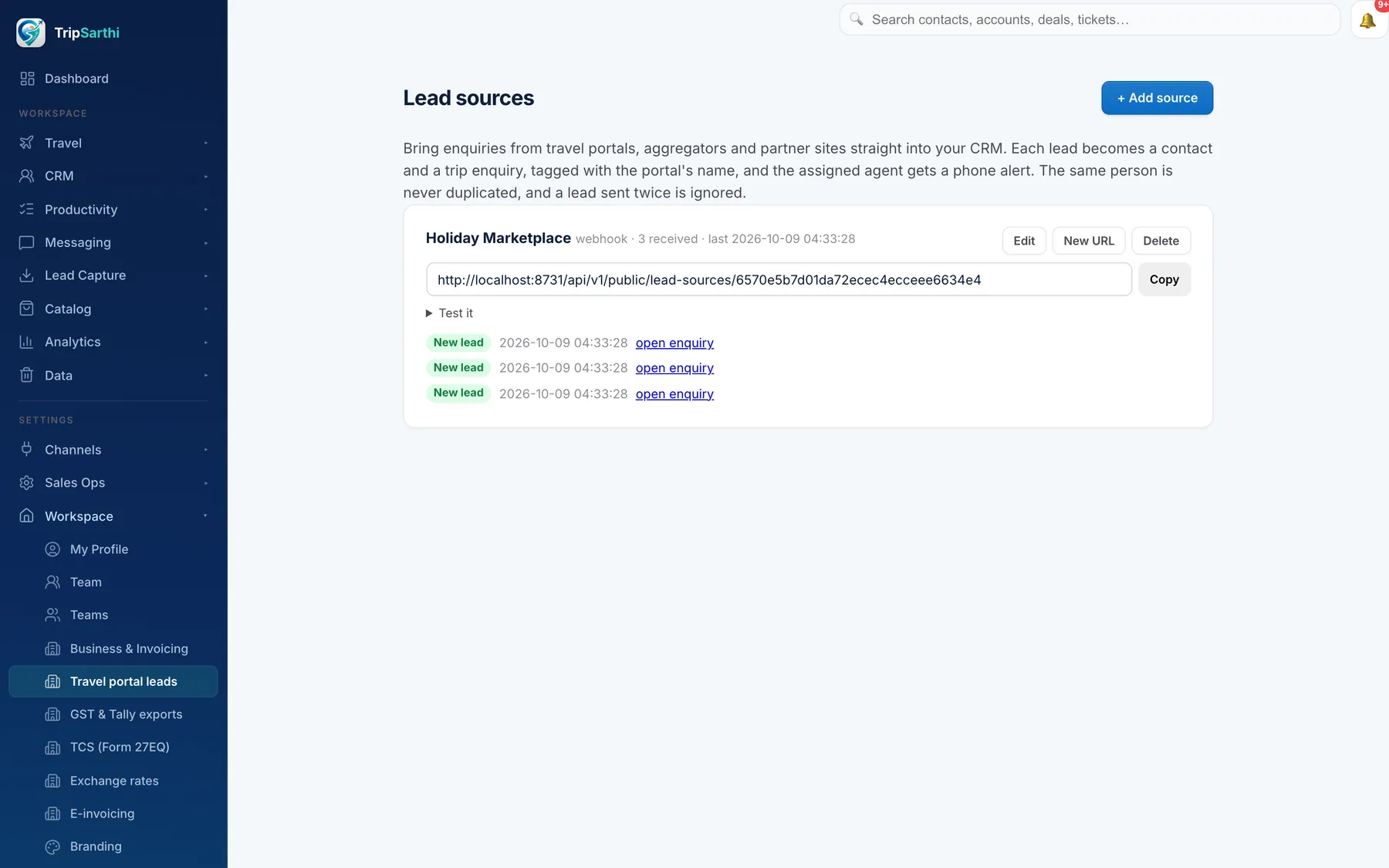This screenshot has height=868, width=1389.
Task: Click the Lead Capture download icon
Action: tap(27, 275)
